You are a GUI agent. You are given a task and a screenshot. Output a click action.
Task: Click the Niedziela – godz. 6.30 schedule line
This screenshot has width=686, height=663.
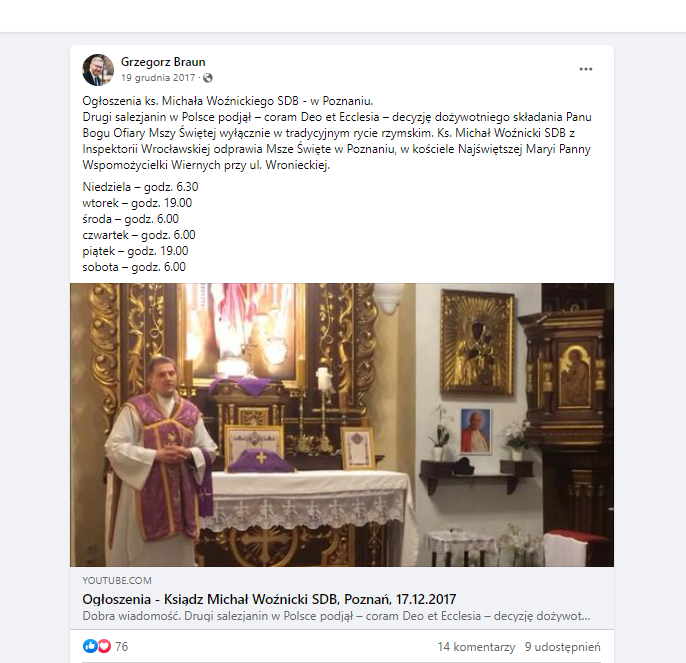coord(140,187)
